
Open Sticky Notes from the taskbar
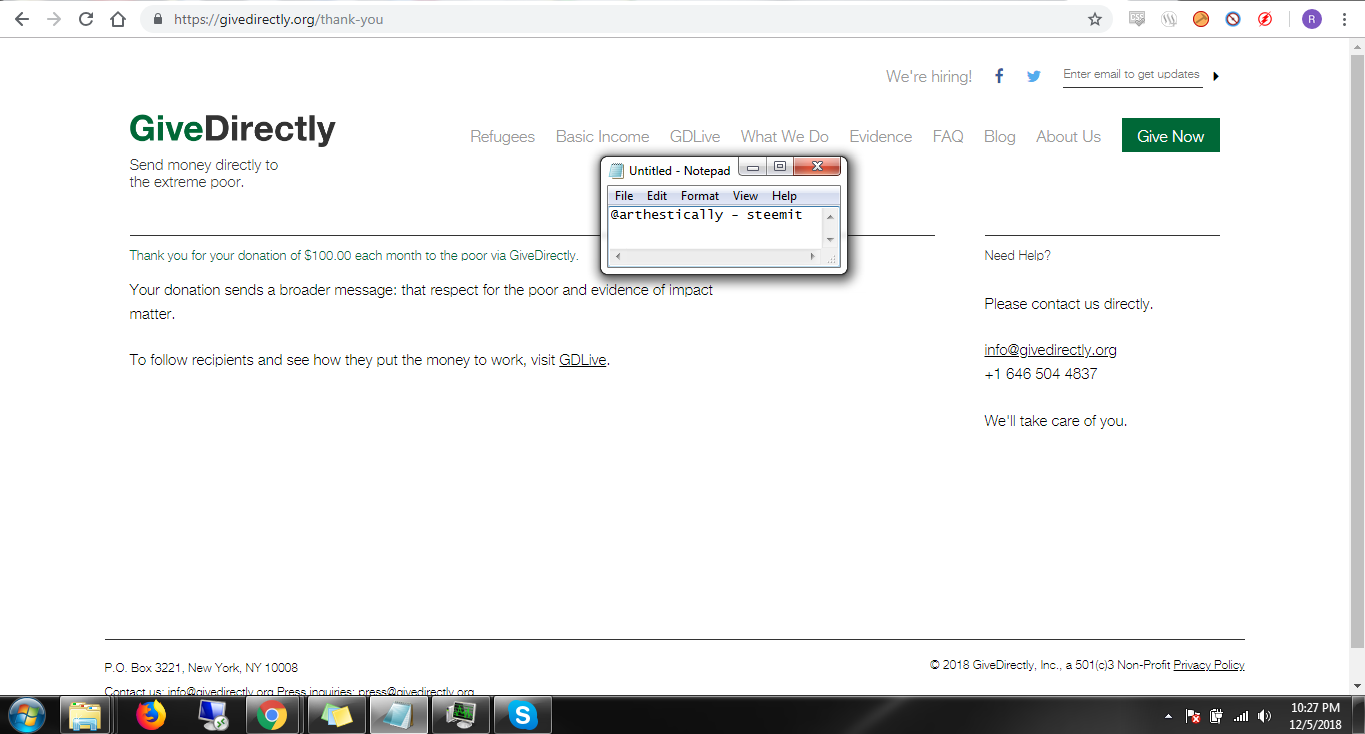pos(338,715)
